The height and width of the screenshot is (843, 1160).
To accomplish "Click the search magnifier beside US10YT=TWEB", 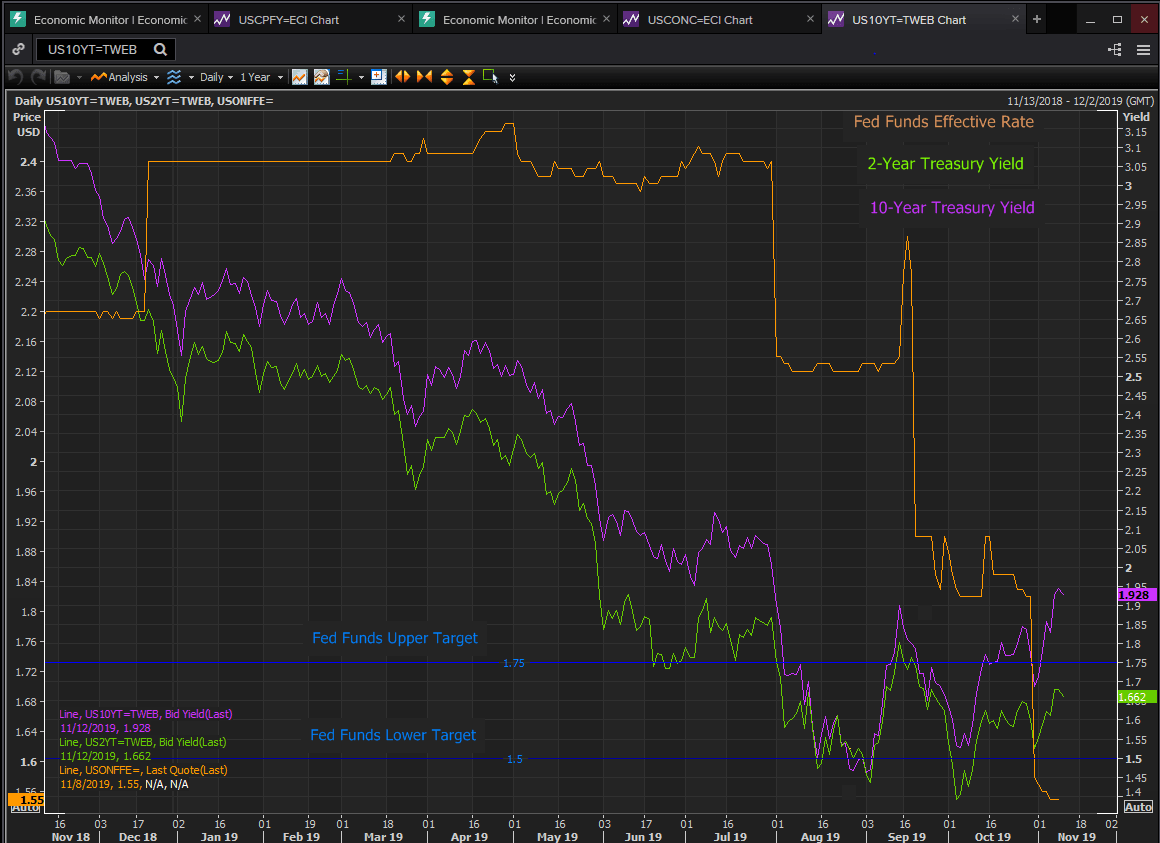I will pos(160,49).
